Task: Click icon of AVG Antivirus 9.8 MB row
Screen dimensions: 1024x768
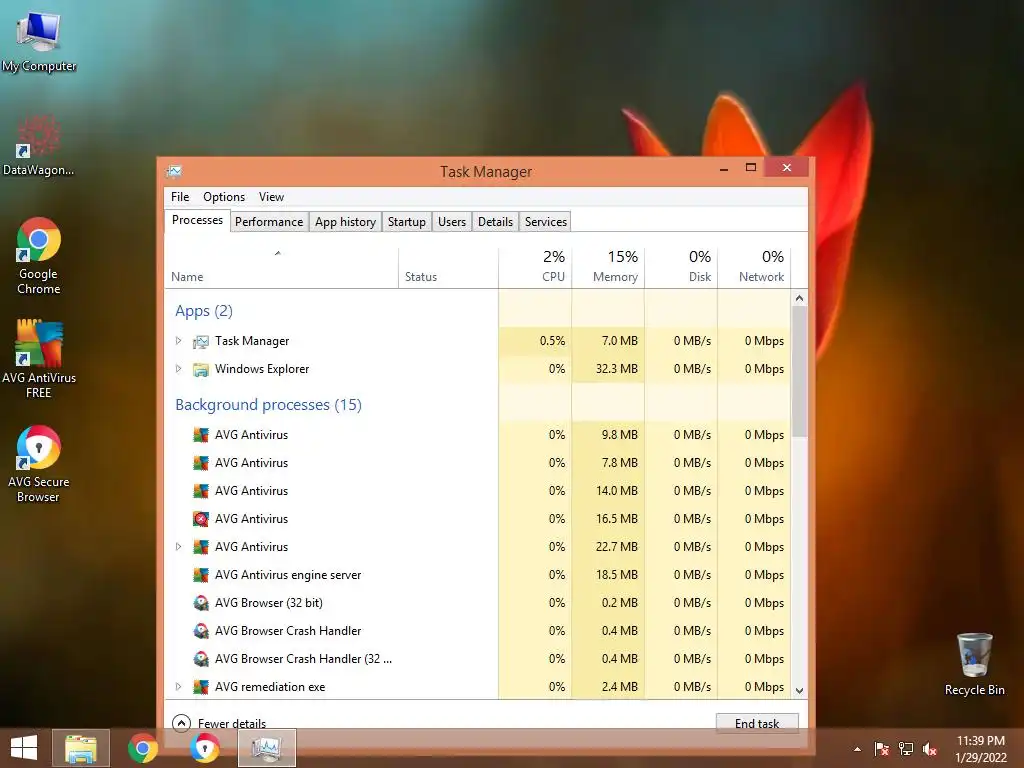Action: click(200, 435)
